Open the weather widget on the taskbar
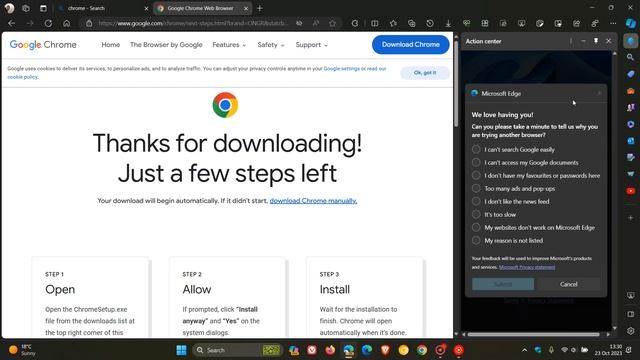This screenshot has width=640, height=360. coord(22,350)
